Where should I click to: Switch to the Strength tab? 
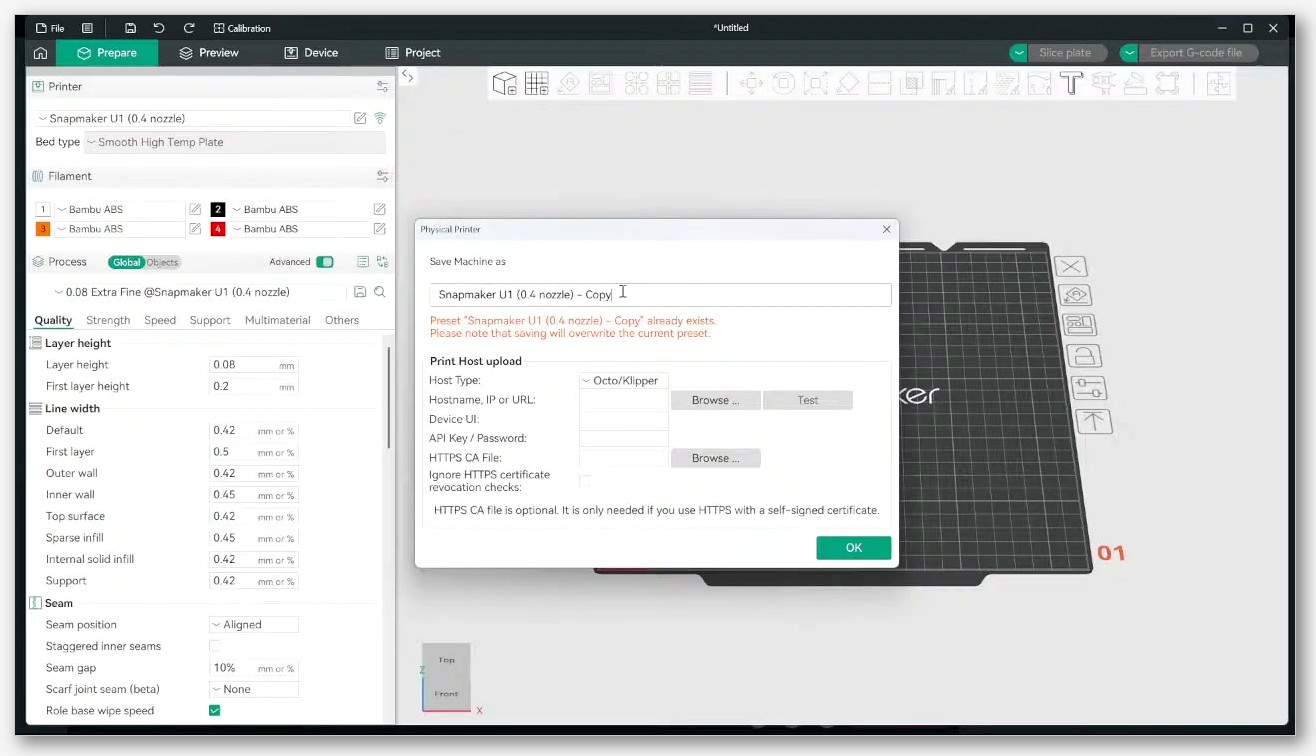tap(108, 320)
